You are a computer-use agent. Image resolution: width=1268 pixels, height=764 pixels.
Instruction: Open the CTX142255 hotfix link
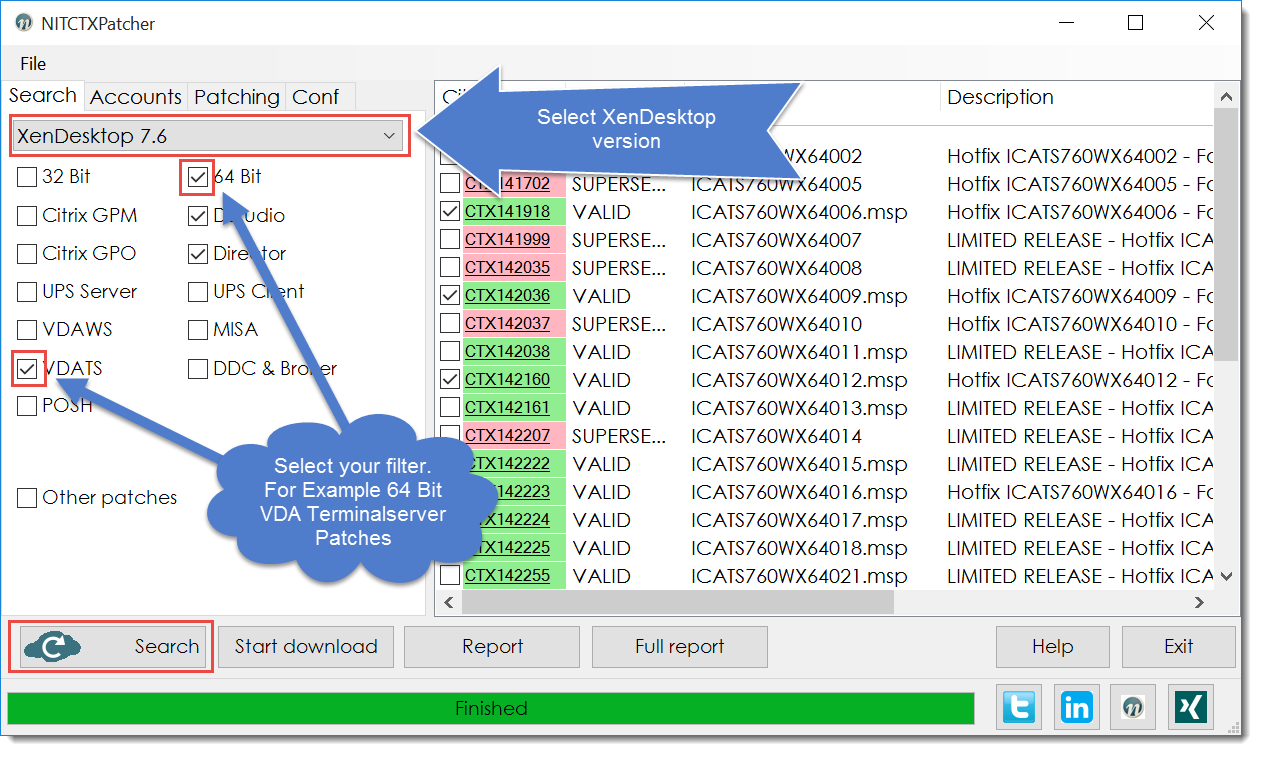508,576
